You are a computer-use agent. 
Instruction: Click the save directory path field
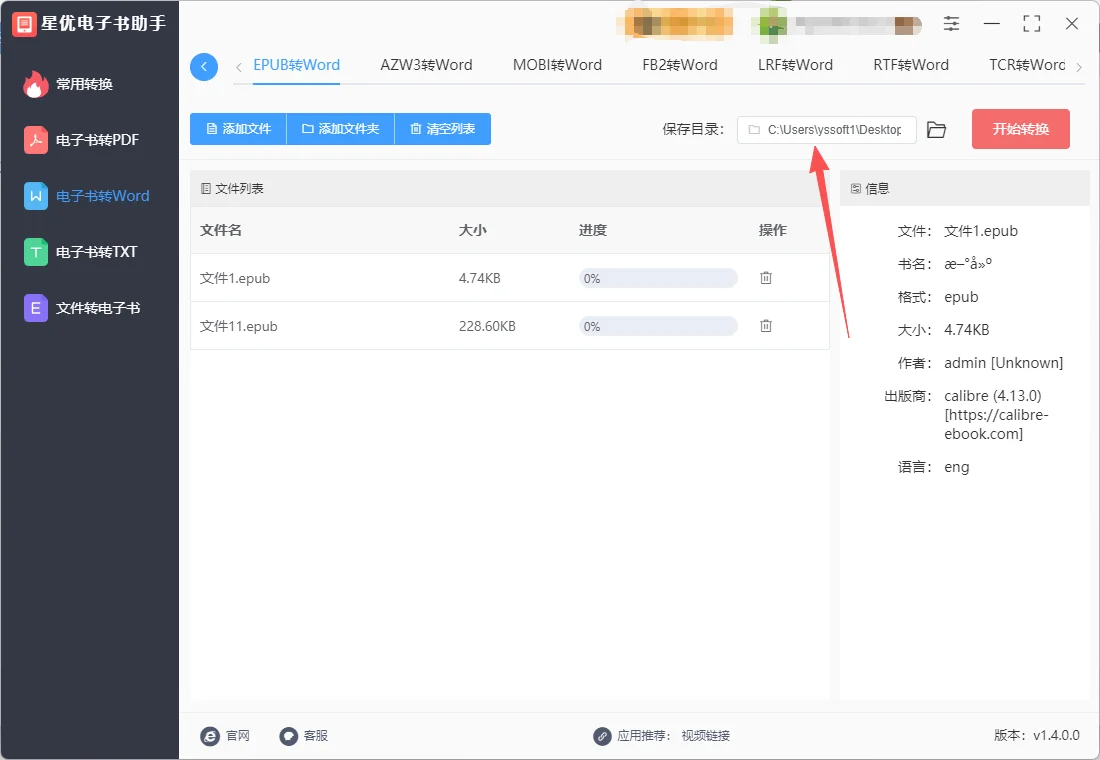pyautogui.click(x=826, y=130)
